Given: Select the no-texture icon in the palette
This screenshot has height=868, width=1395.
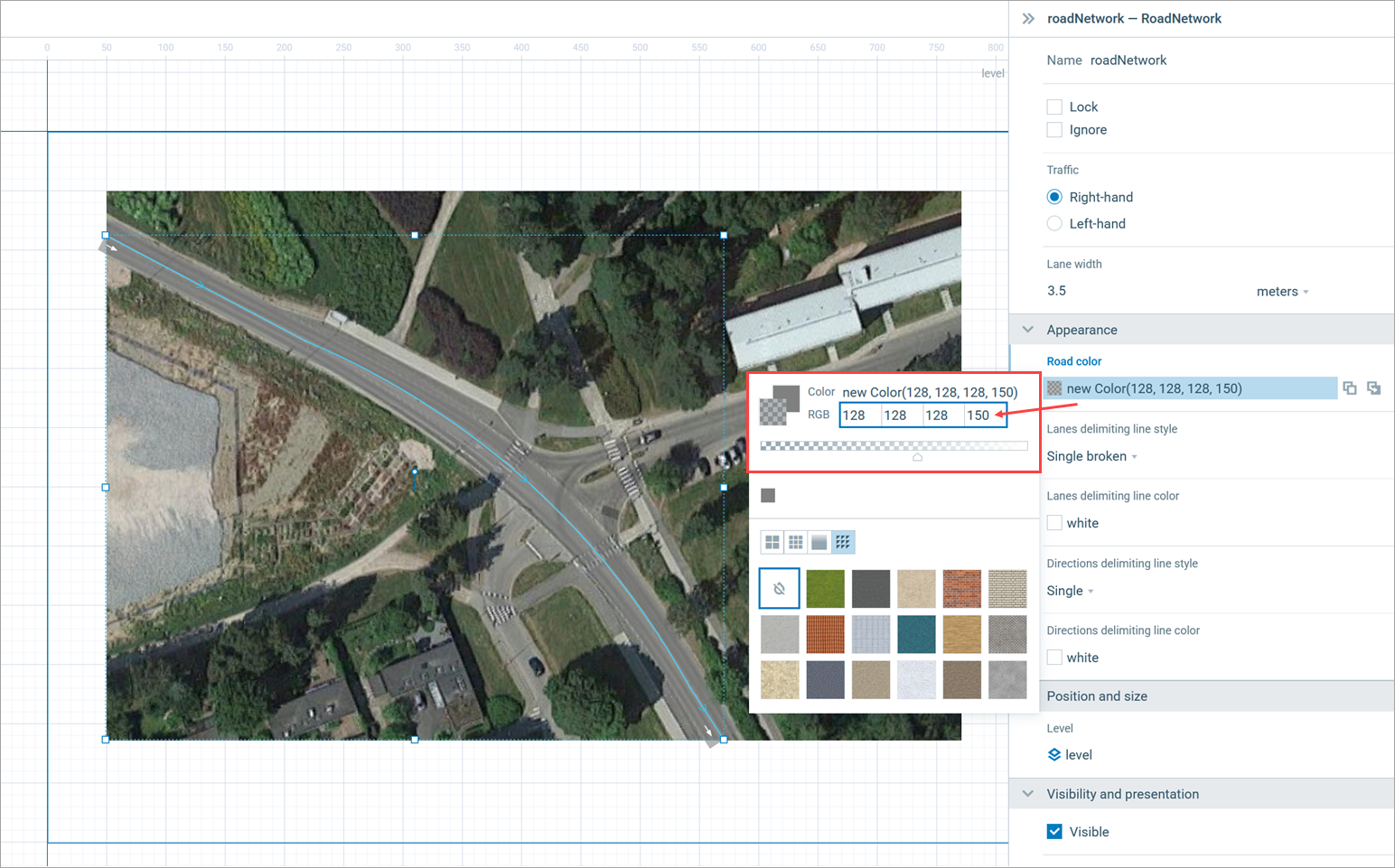Looking at the screenshot, I should pyautogui.click(x=779, y=589).
